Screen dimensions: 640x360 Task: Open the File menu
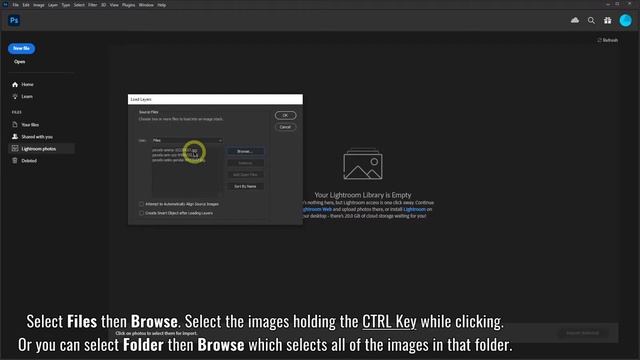coord(16,5)
